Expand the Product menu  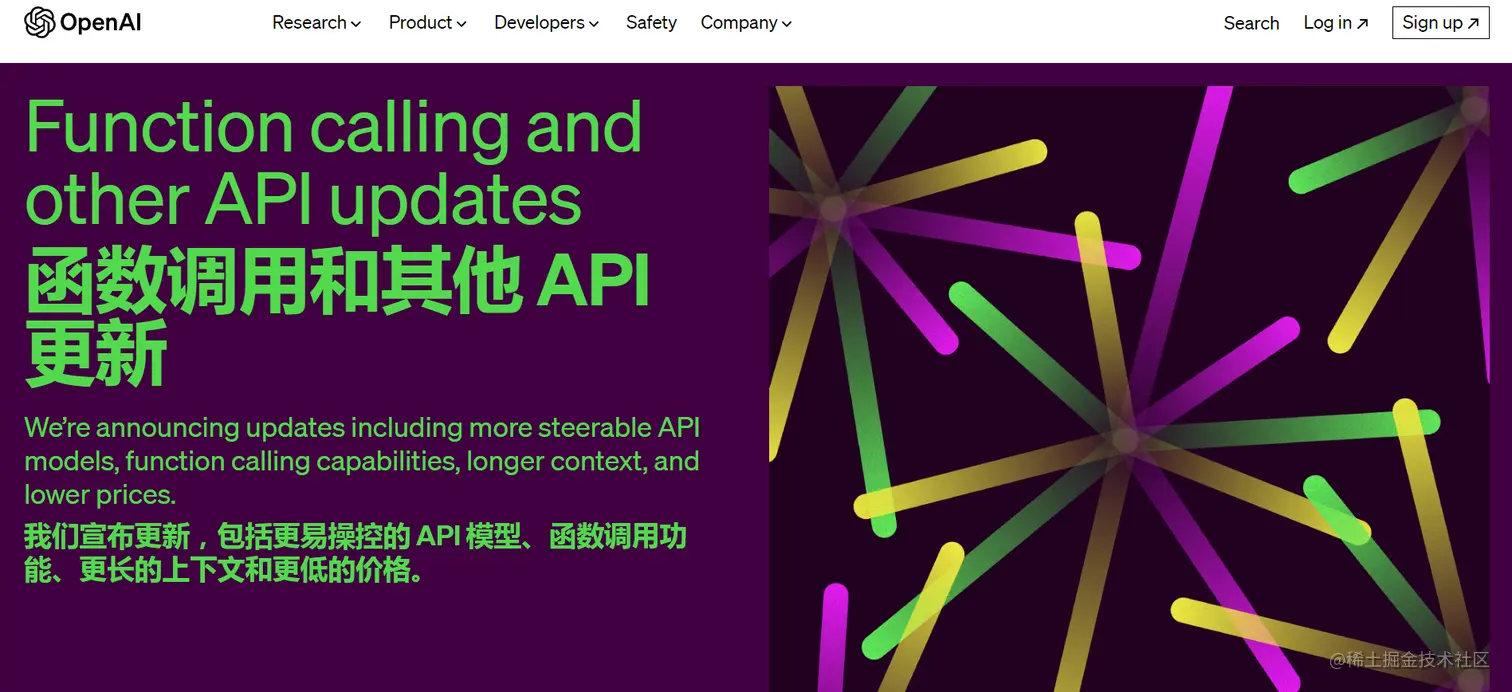[427, 23]
